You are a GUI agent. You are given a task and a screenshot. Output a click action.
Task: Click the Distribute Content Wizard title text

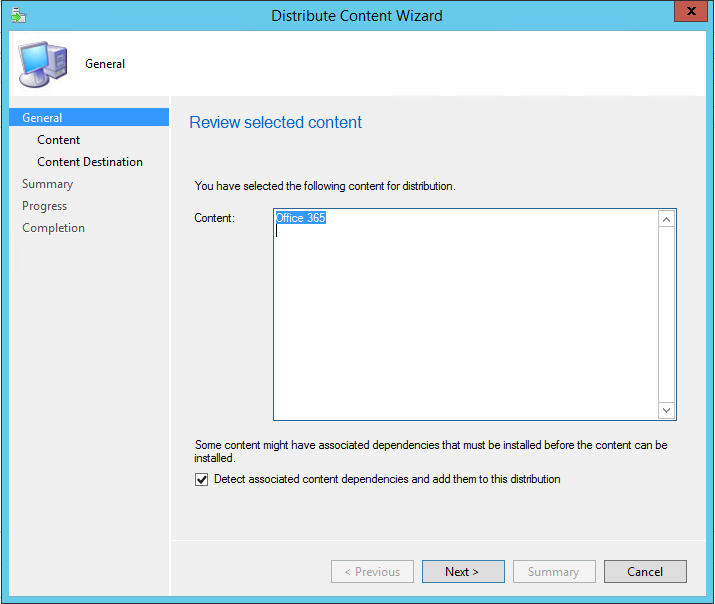coord(357,15)
